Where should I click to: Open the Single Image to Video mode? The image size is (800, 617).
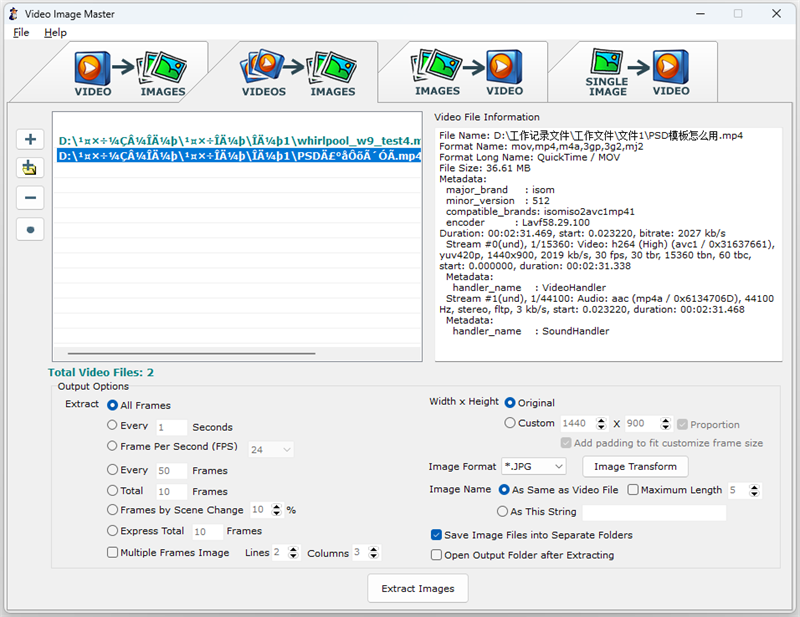point(640,70)
